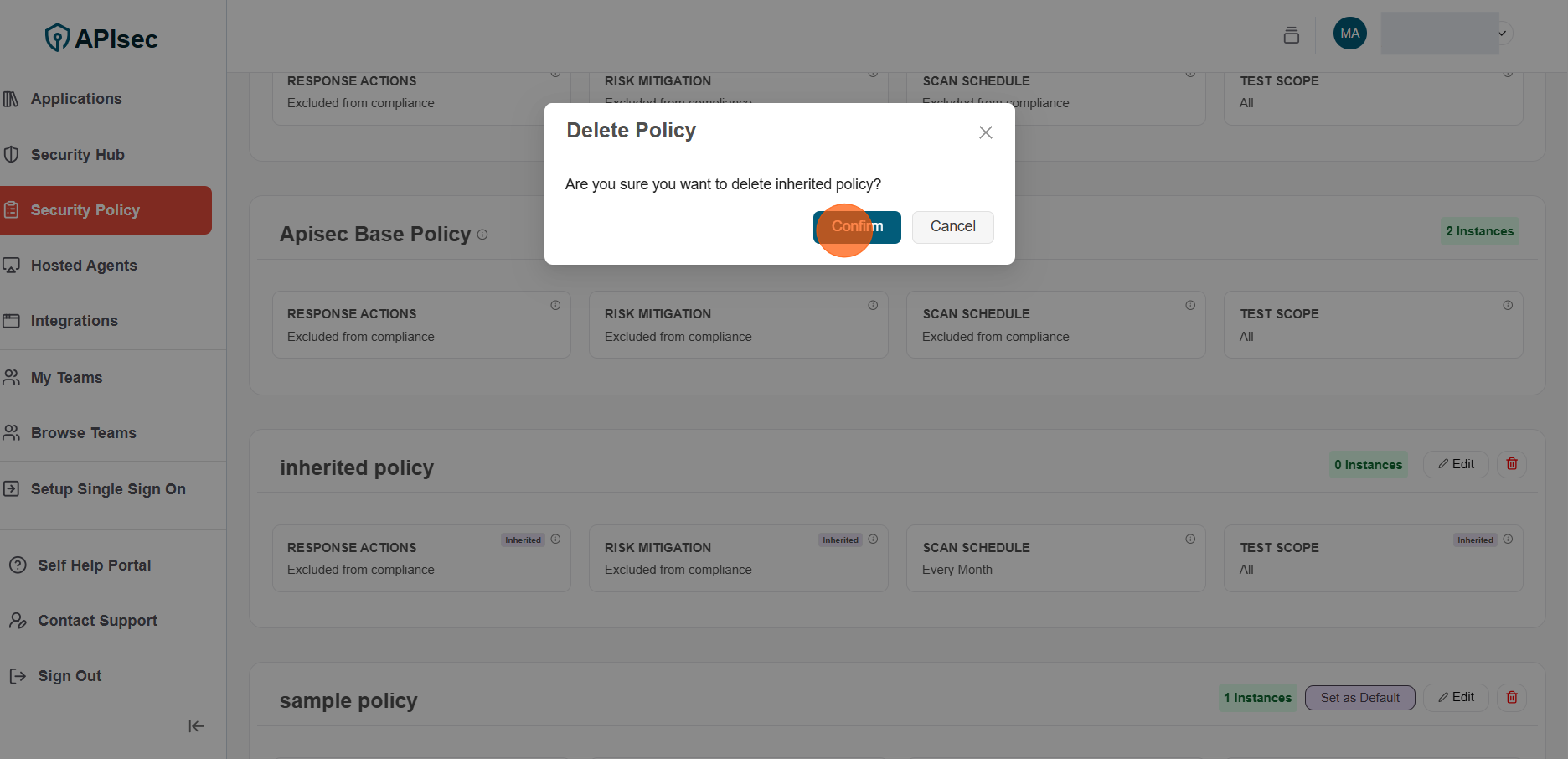This screenshot has height=759, width=1568.
Task: Open My Teams from the sidebar
Action: (x=66, y=377)
